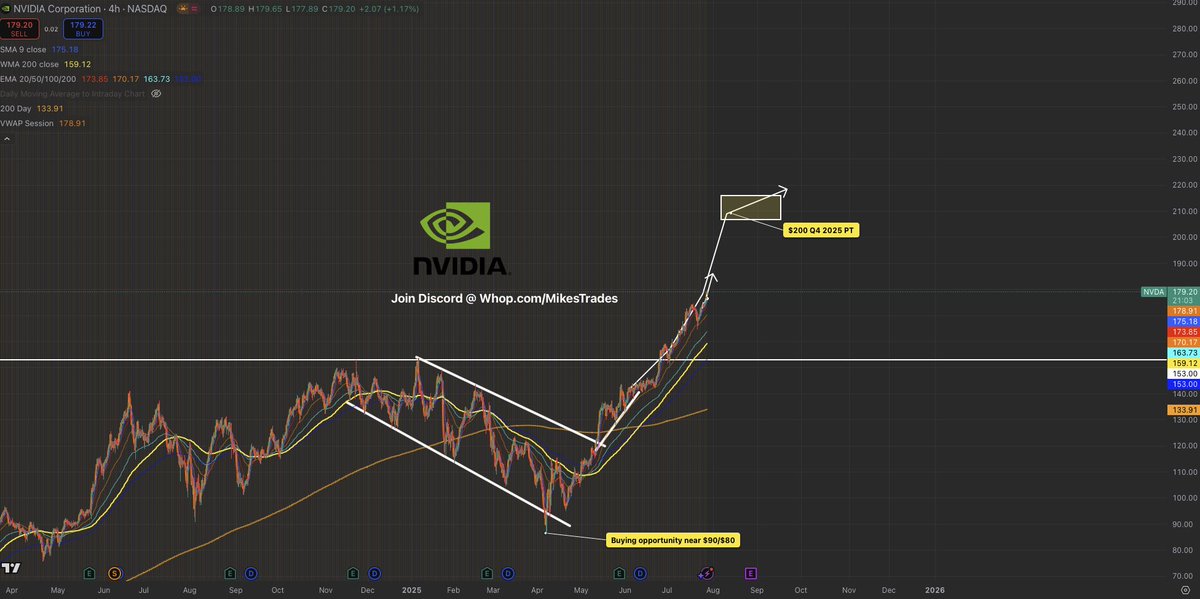Click the earnings E marker in late August 2024
The height and width of the screenshot is (599, 1200).
click(229, 573)
